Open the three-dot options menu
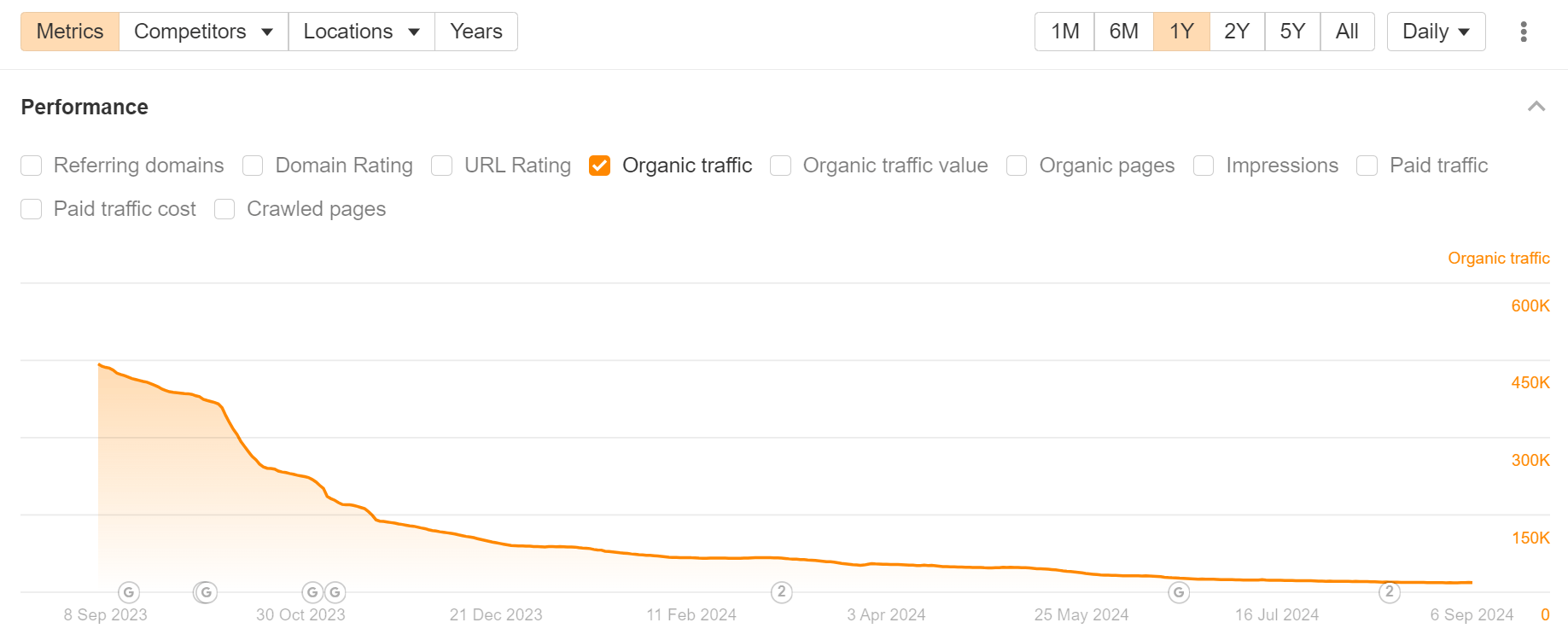 coord(1523,31)
